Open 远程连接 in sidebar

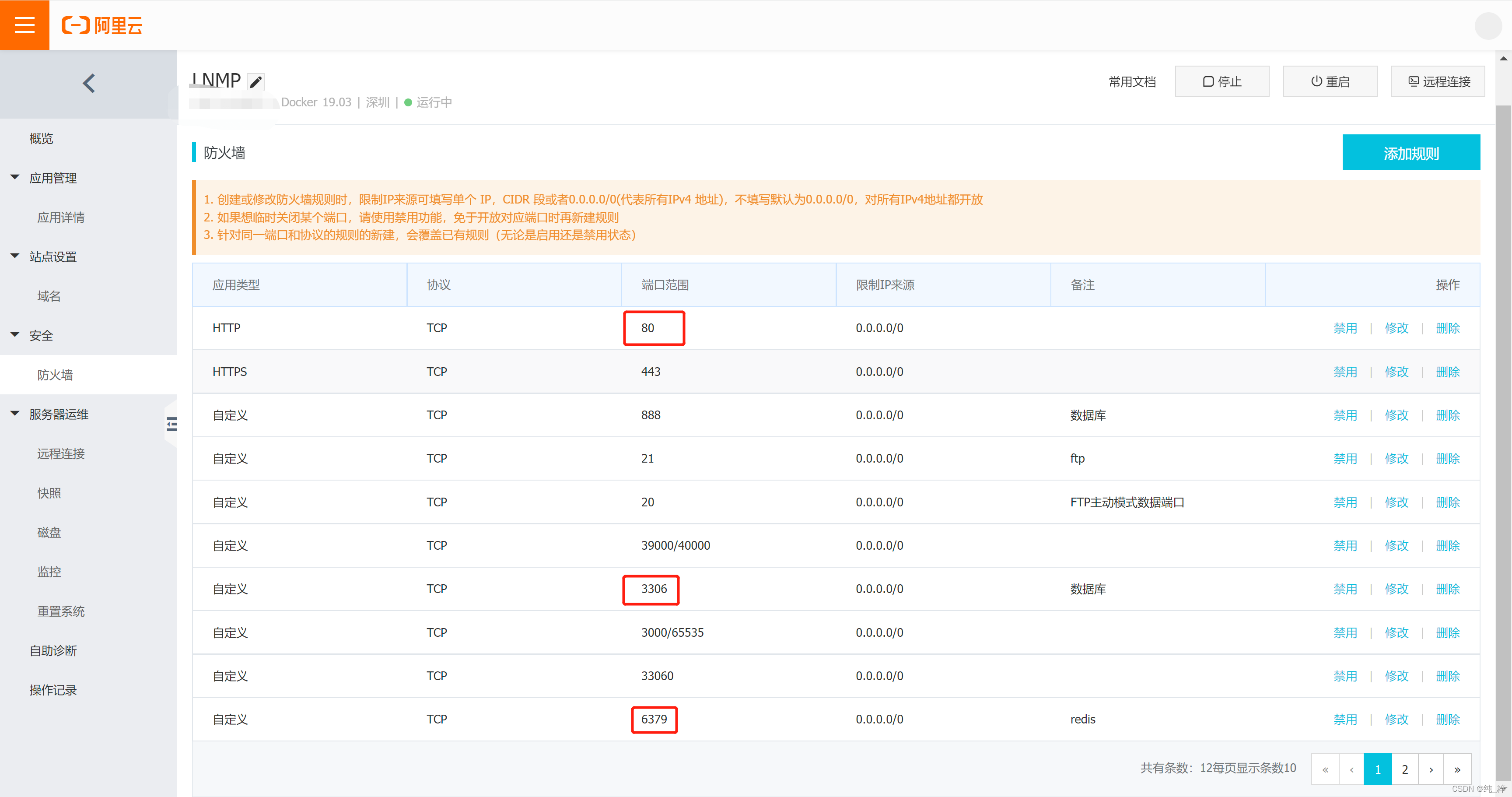(61, 453)
